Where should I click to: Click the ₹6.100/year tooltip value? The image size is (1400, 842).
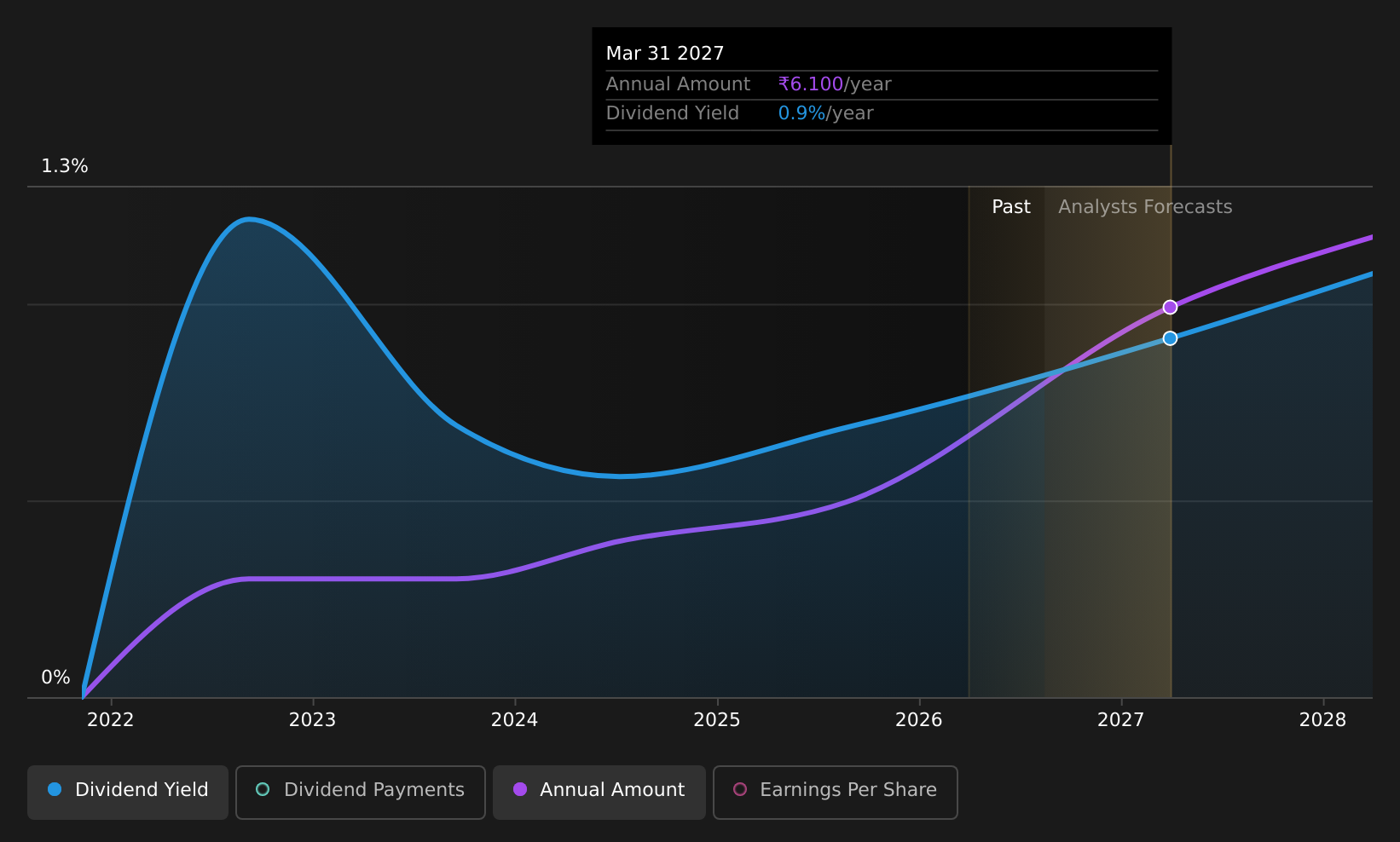835,84
